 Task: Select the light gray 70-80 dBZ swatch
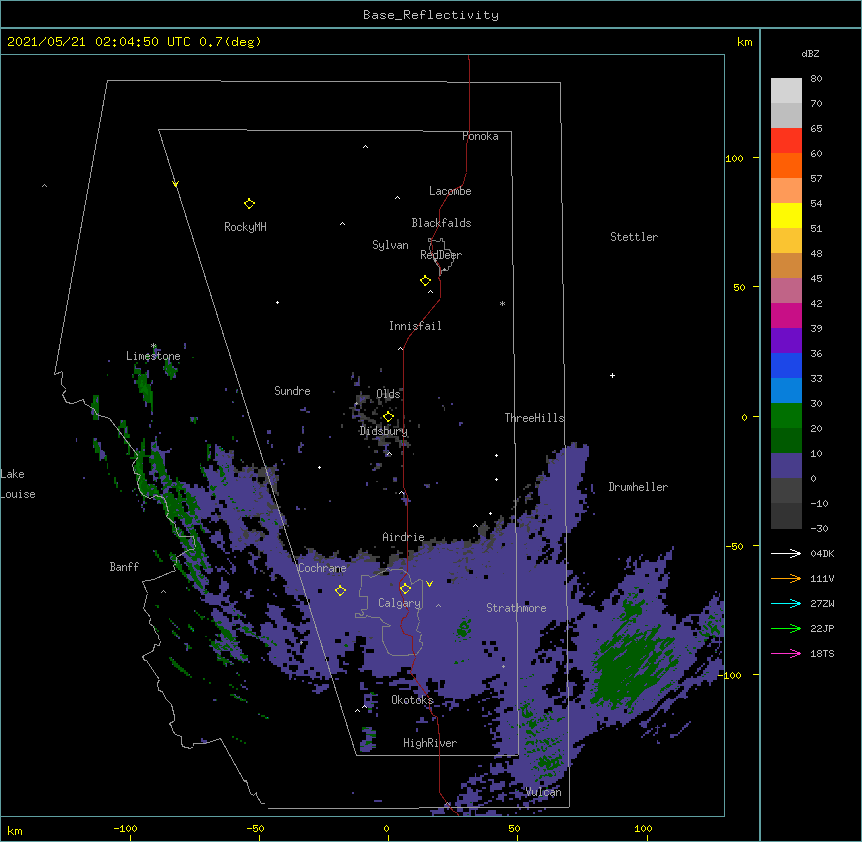(786, 91)
